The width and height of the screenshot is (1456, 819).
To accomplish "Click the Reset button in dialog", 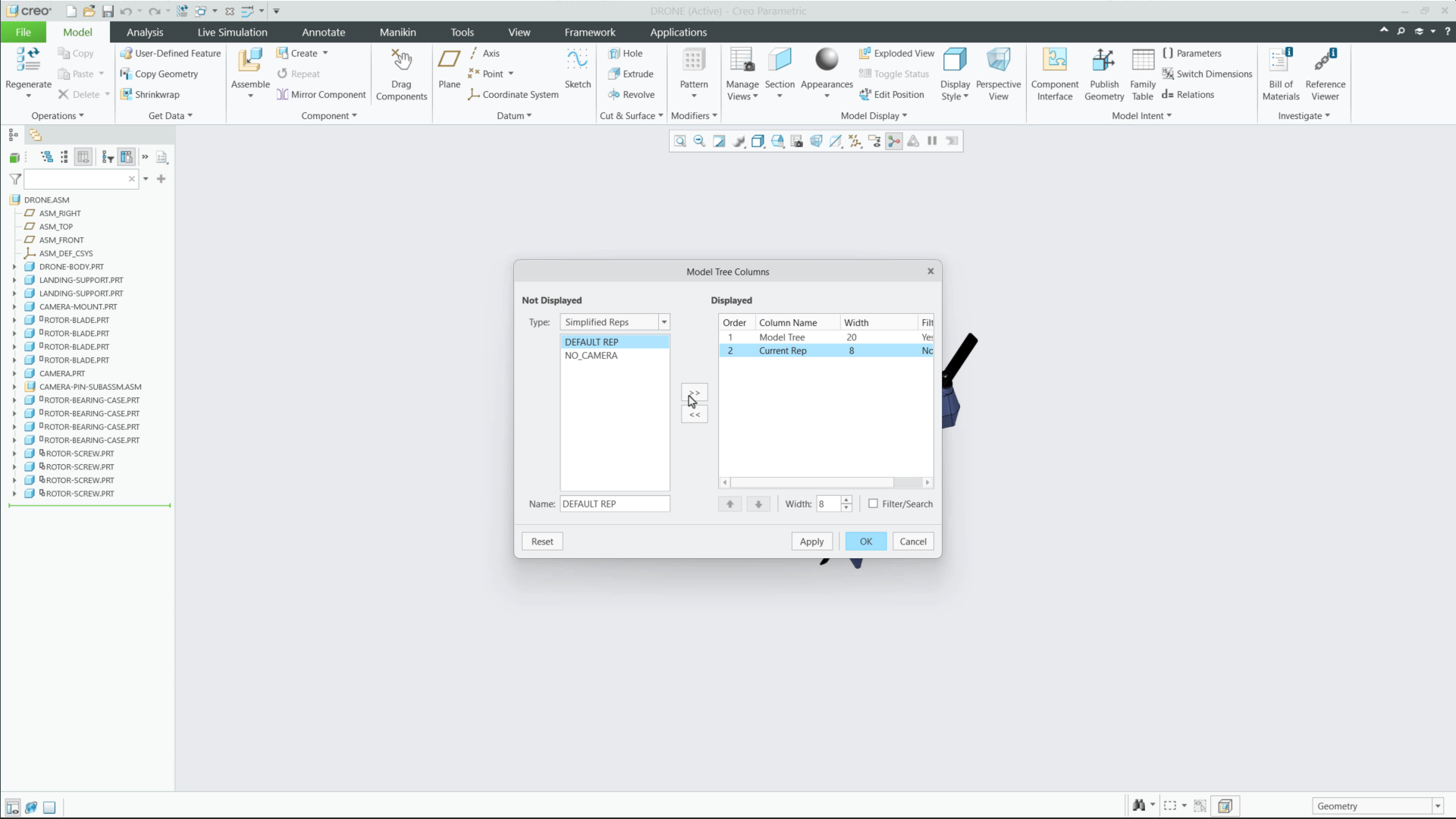I will click(x=542, y=541).
